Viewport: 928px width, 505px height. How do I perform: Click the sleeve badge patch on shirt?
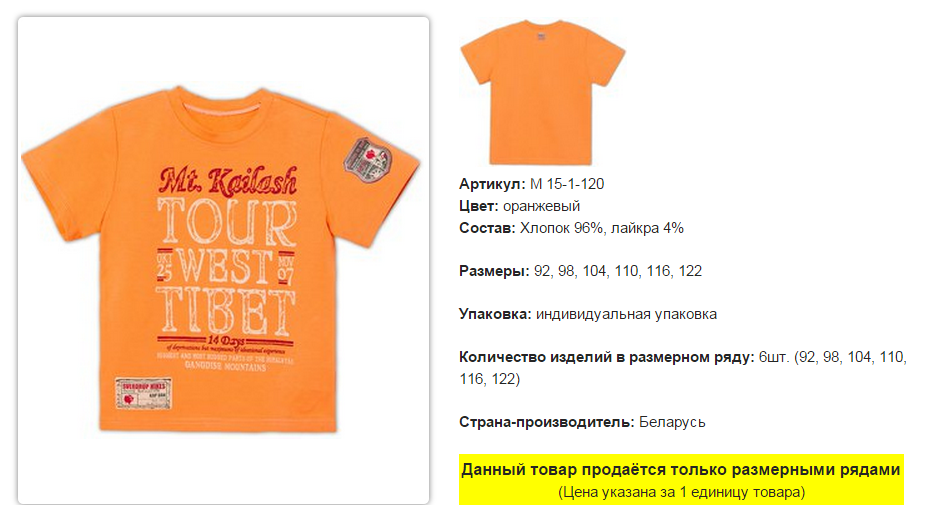point(368,160)
